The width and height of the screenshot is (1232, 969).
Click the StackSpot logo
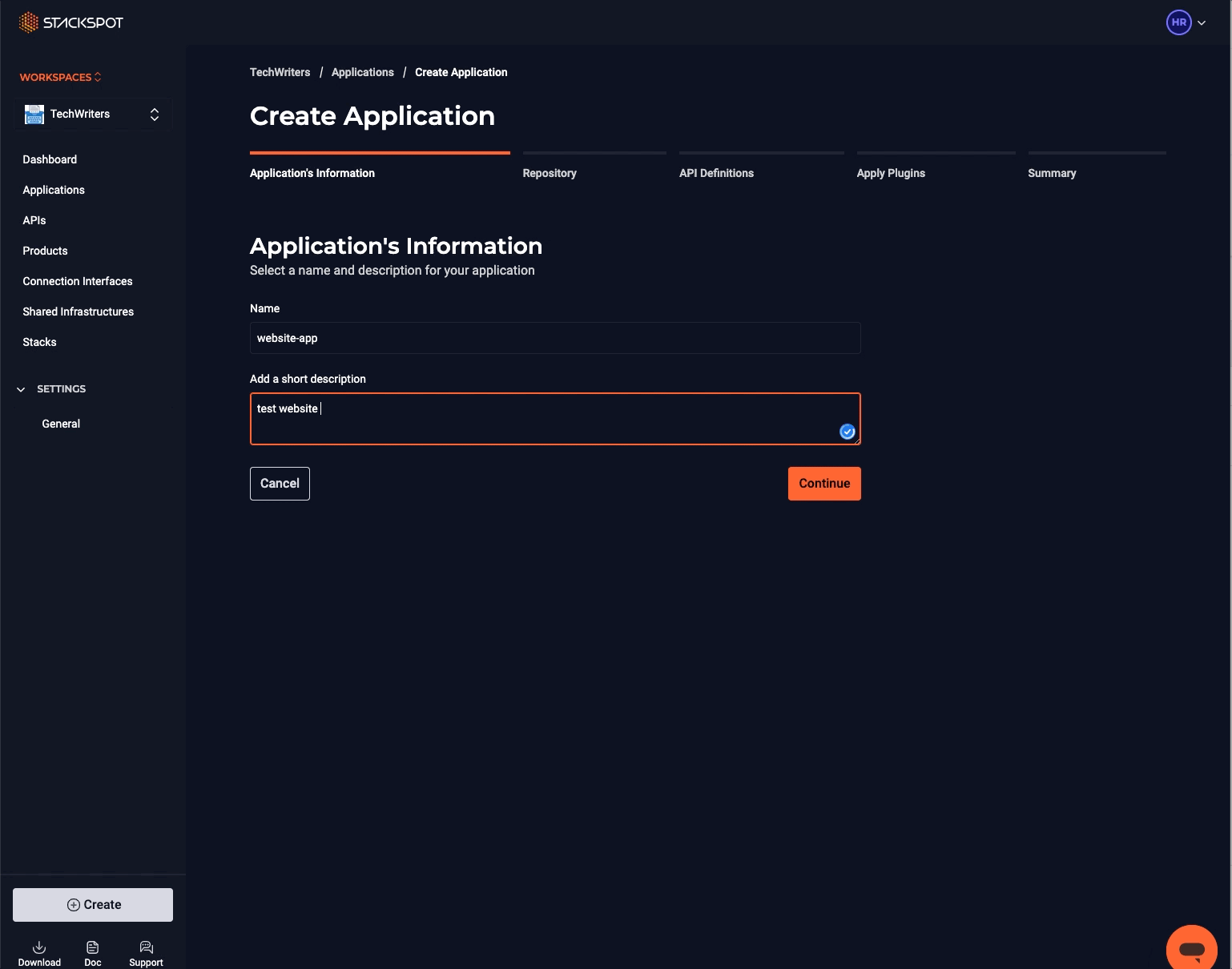point(70,22)
